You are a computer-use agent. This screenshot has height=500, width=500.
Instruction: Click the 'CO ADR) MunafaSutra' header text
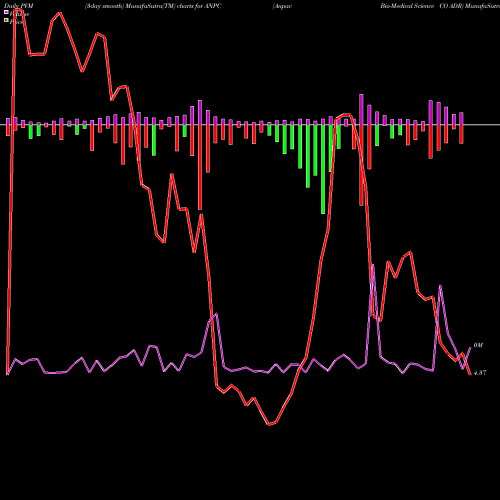470,6
